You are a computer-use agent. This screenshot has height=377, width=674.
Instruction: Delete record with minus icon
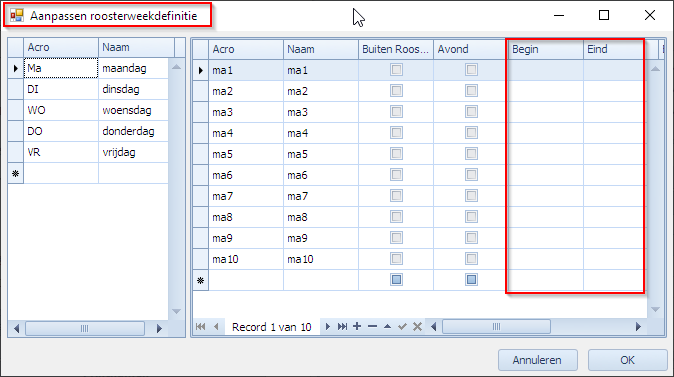(x=372, y=327)
